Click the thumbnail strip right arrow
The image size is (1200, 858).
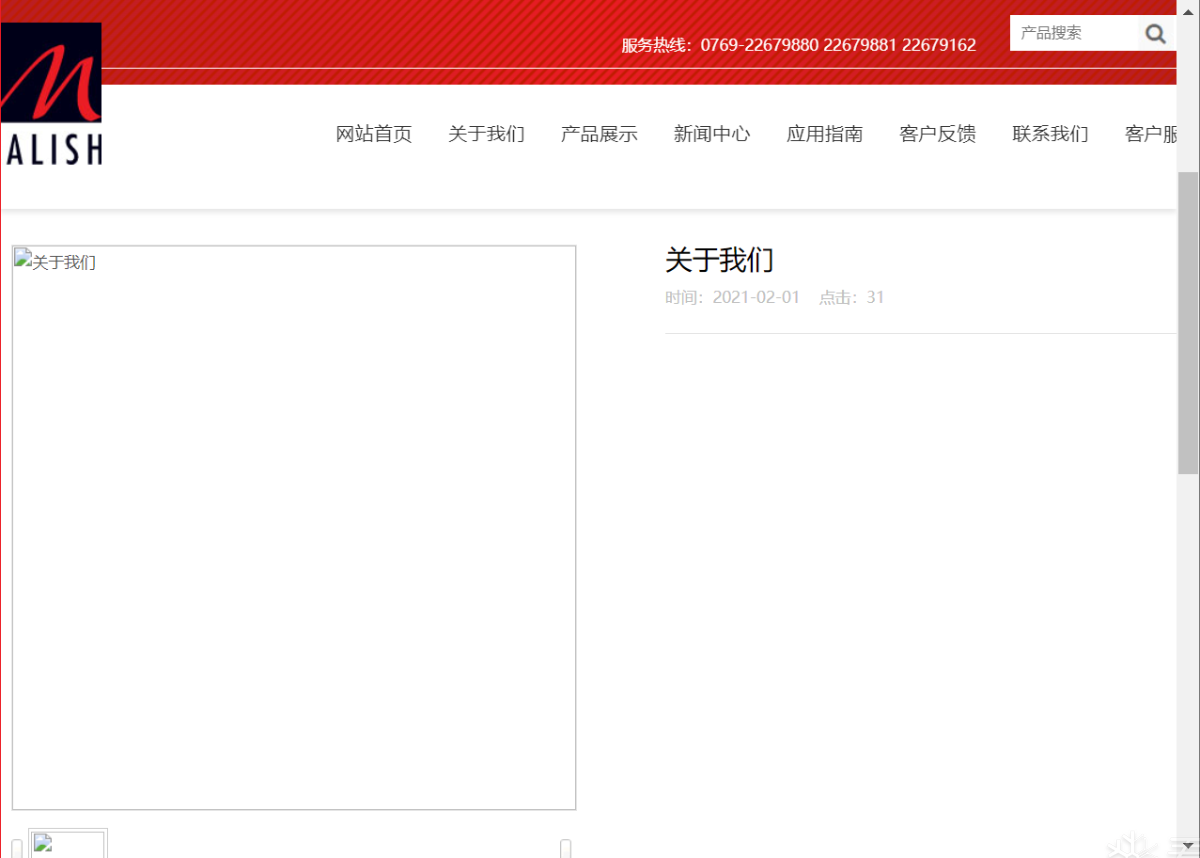pos(566,849)
